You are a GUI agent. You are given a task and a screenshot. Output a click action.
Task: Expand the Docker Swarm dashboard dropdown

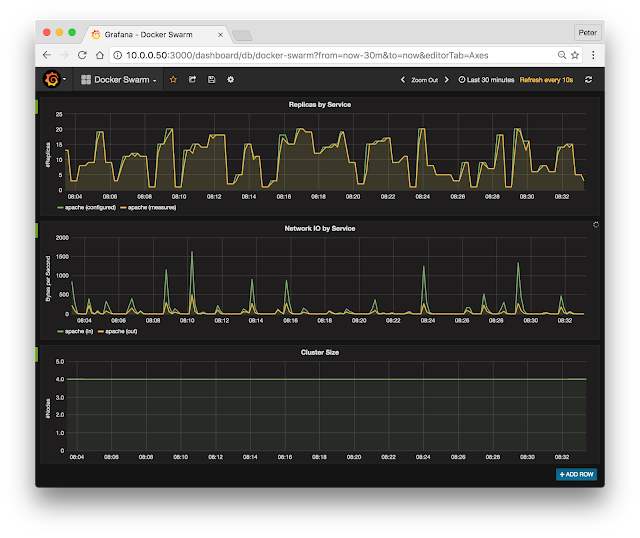click(x=118, y=80)
